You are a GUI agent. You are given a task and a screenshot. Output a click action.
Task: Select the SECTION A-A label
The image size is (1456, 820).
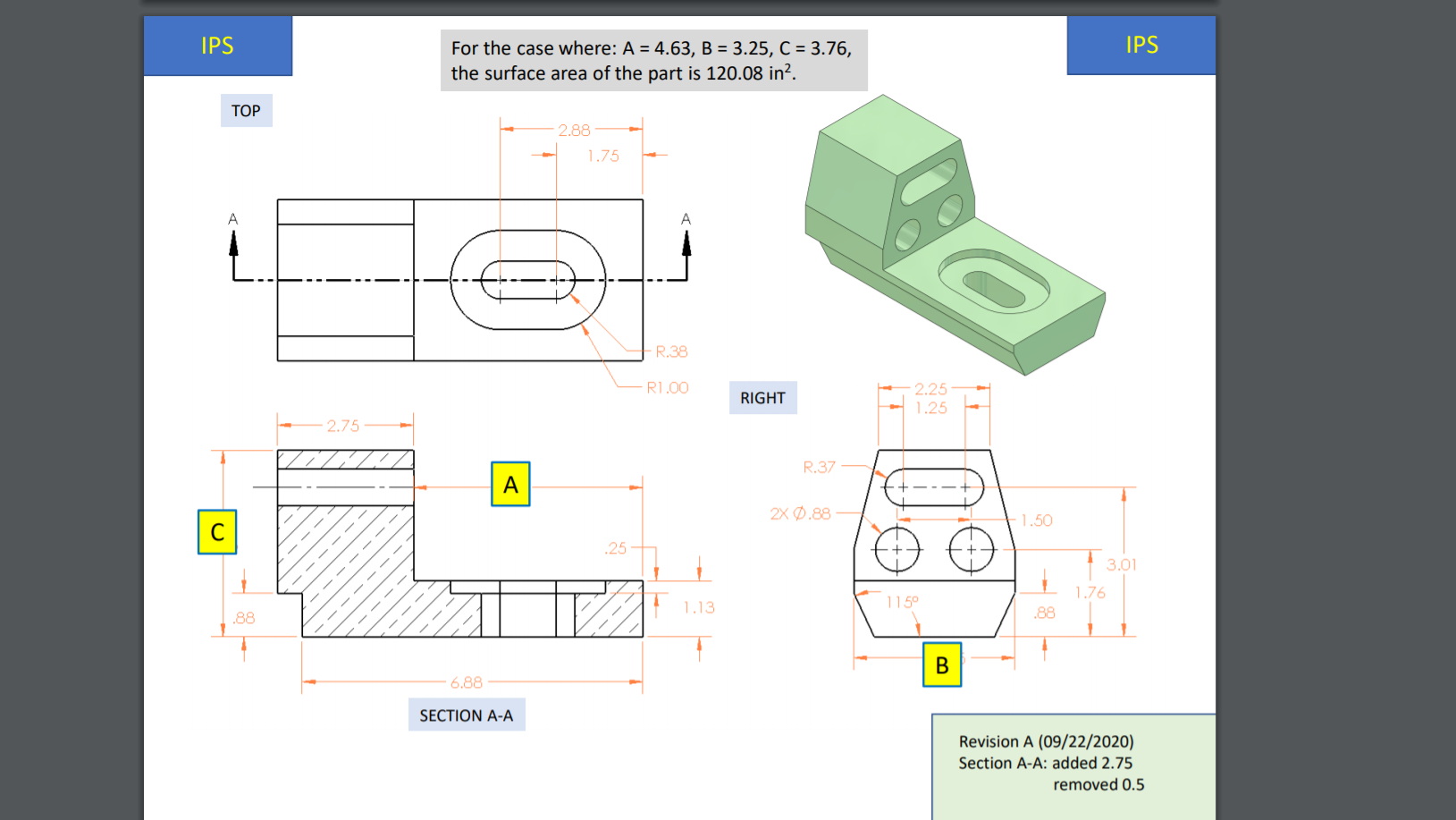(x=467, y=715)
